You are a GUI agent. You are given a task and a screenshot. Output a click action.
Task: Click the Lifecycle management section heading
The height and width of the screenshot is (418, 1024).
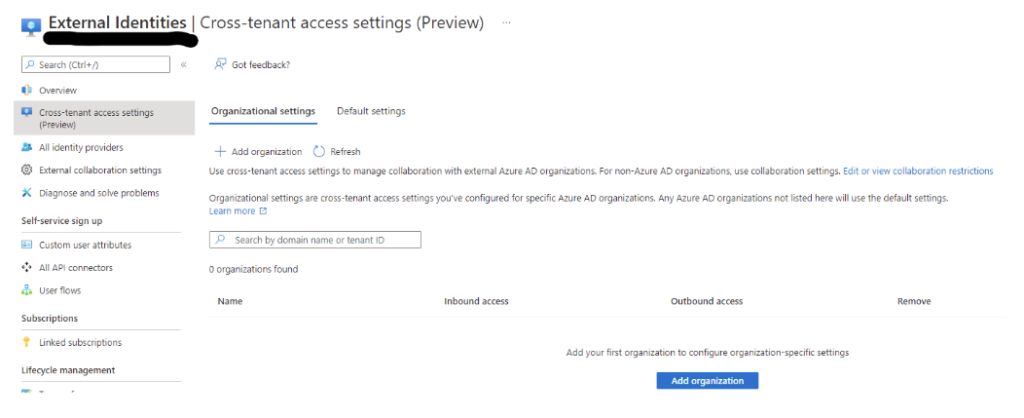pos(68,370)
